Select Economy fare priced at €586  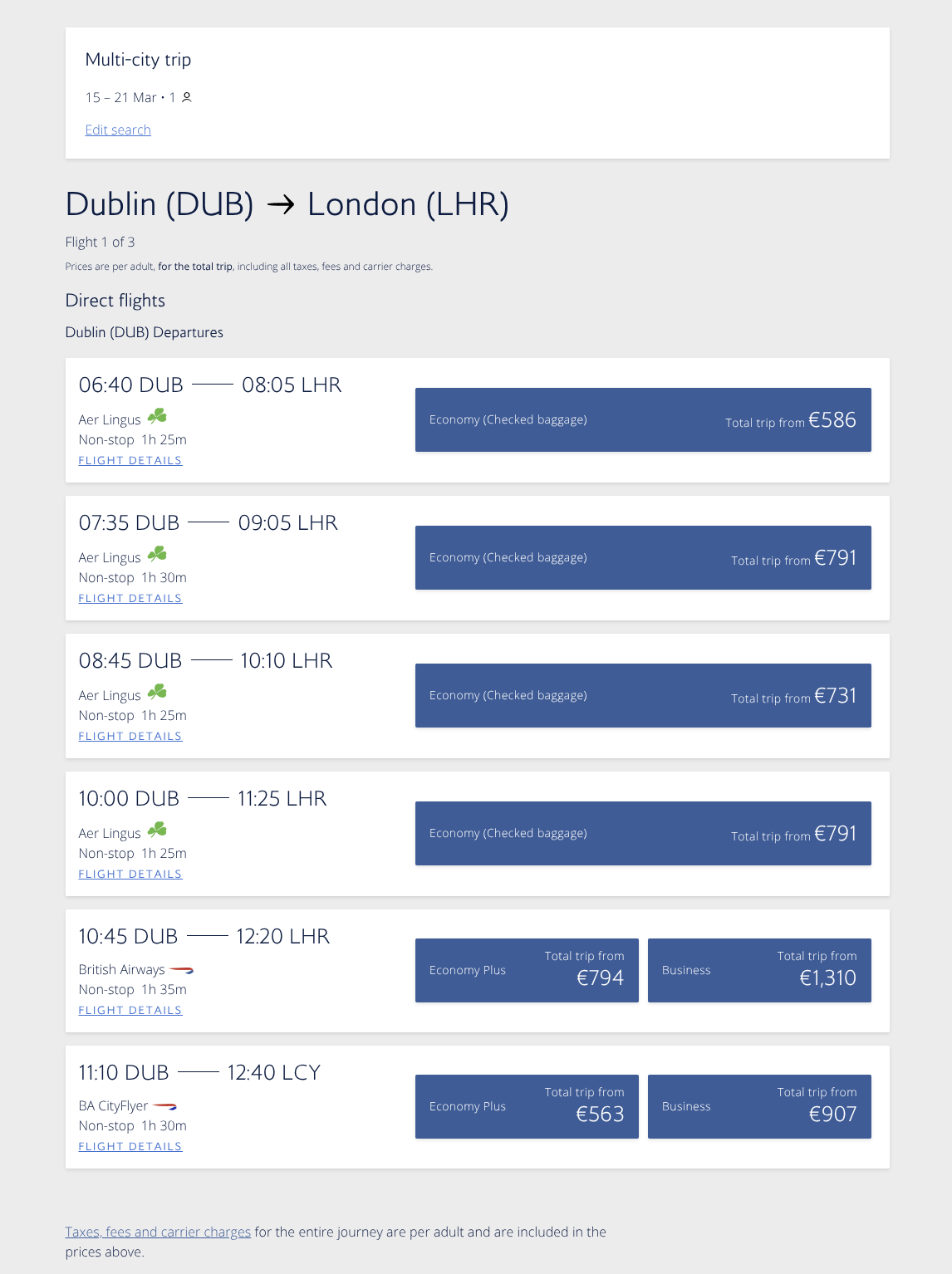click(x=643, y=419)
